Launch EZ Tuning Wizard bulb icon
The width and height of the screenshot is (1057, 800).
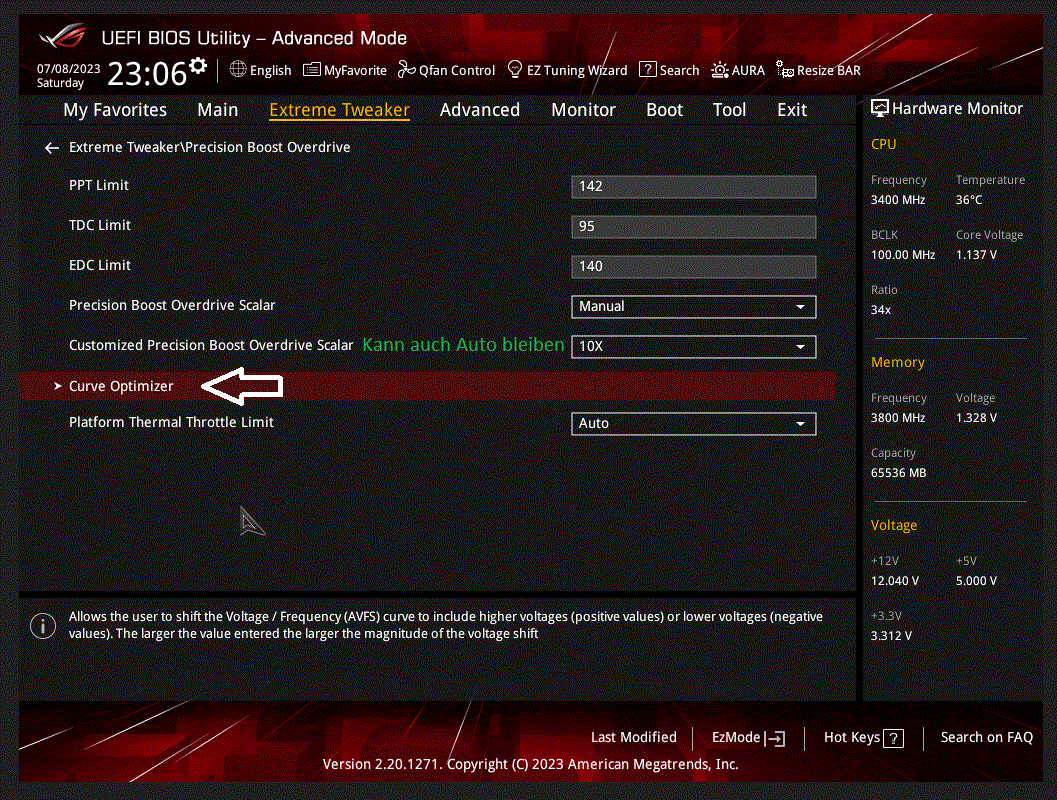(x=515, y=69)
